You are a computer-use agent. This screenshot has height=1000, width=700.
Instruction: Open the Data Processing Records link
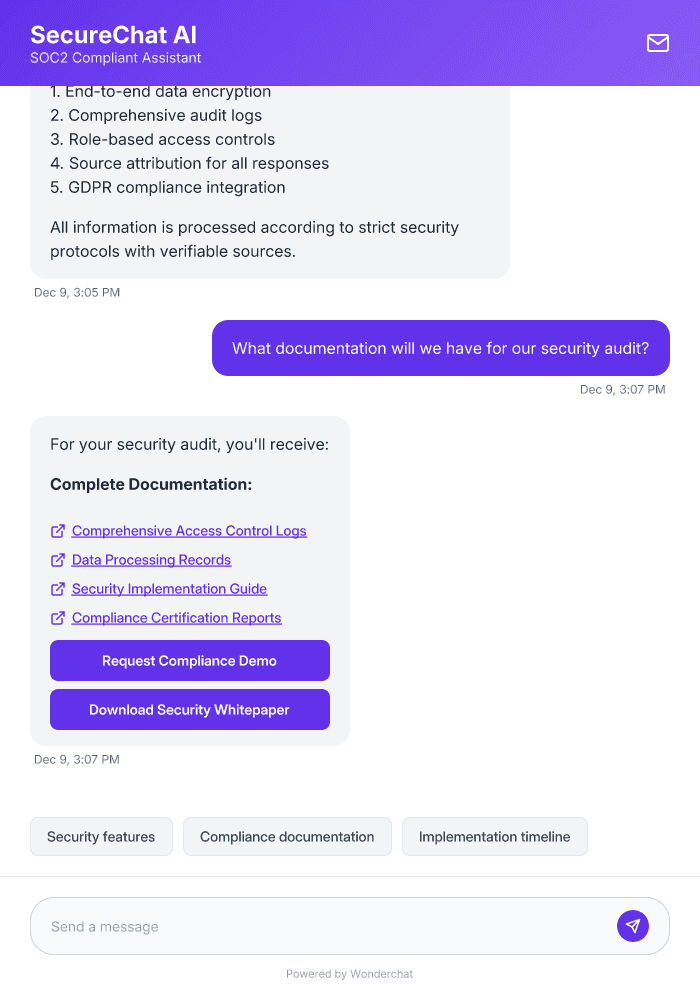(x=151, y=559)
